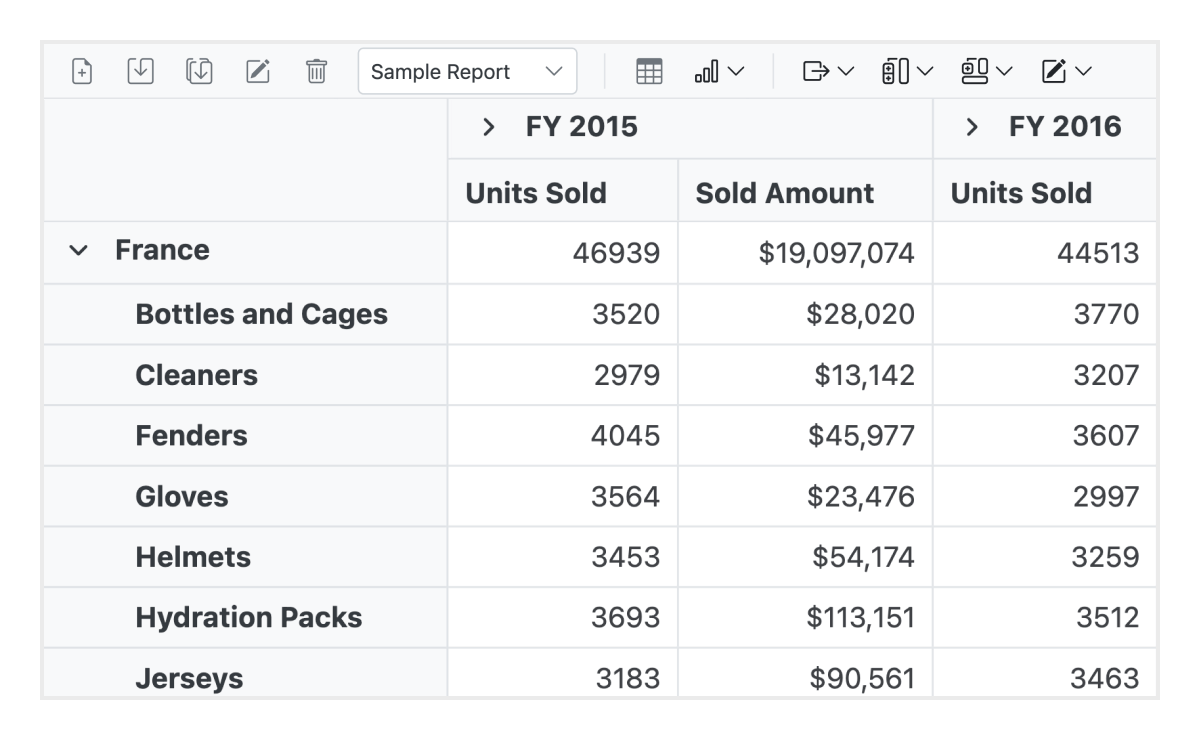
Task: Rename the current report
Action: 257,71
